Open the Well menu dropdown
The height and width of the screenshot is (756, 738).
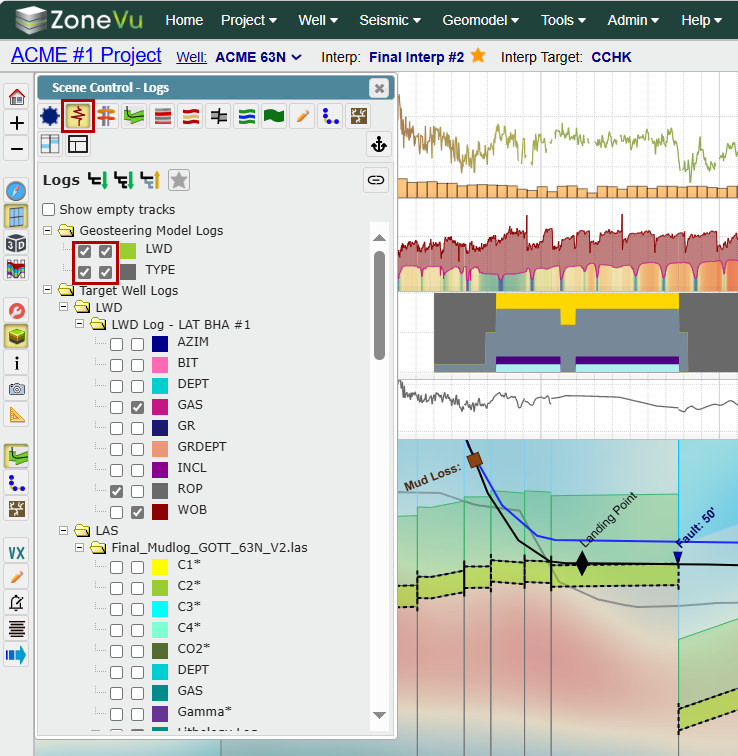318,20
